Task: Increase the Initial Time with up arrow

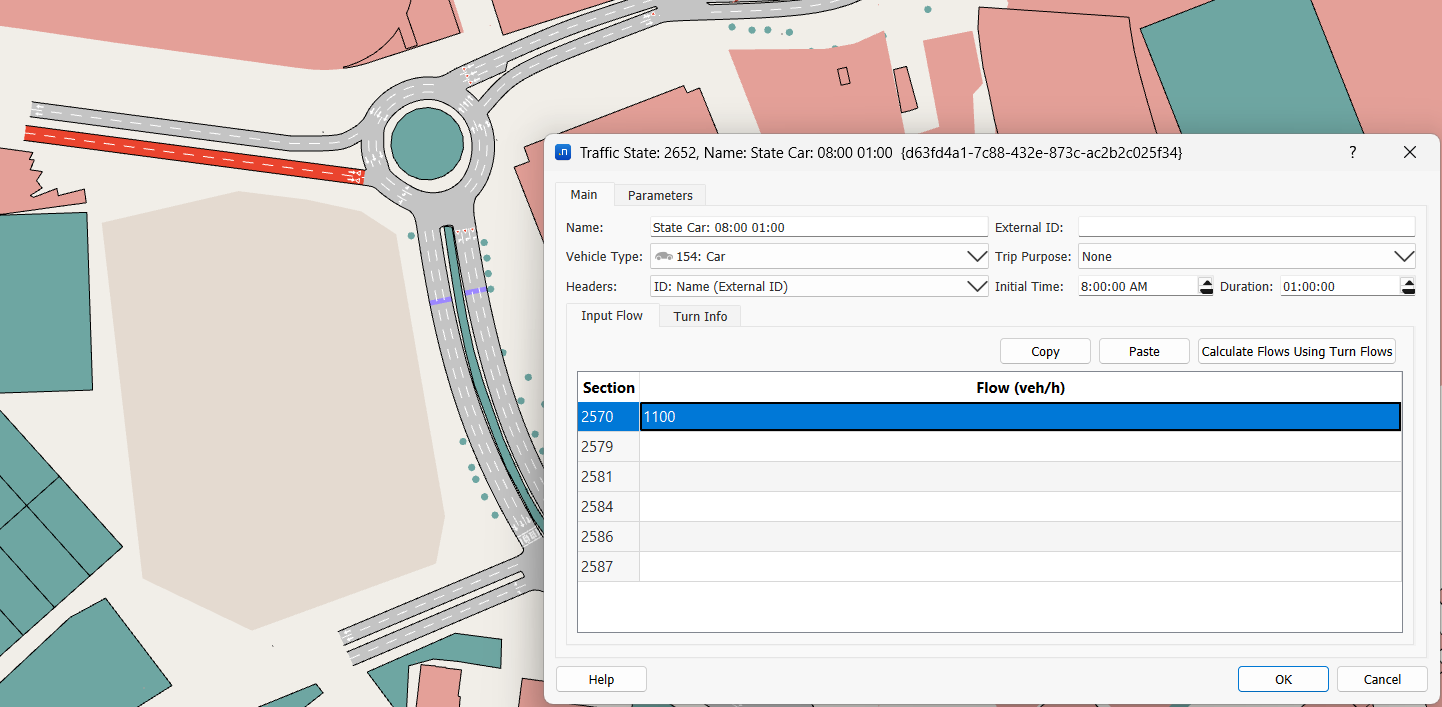Action: 1205,282
